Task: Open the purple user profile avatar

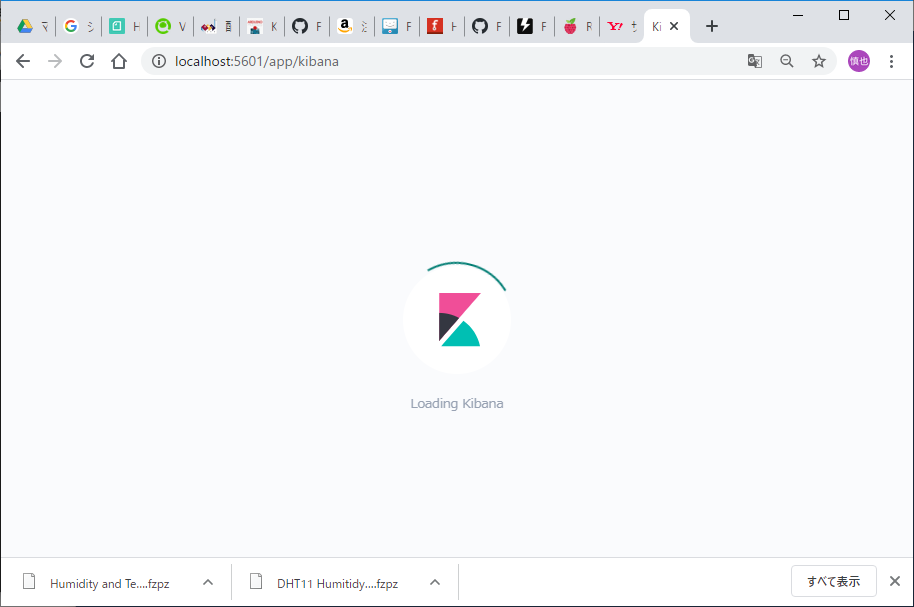Action: point(859,61)
